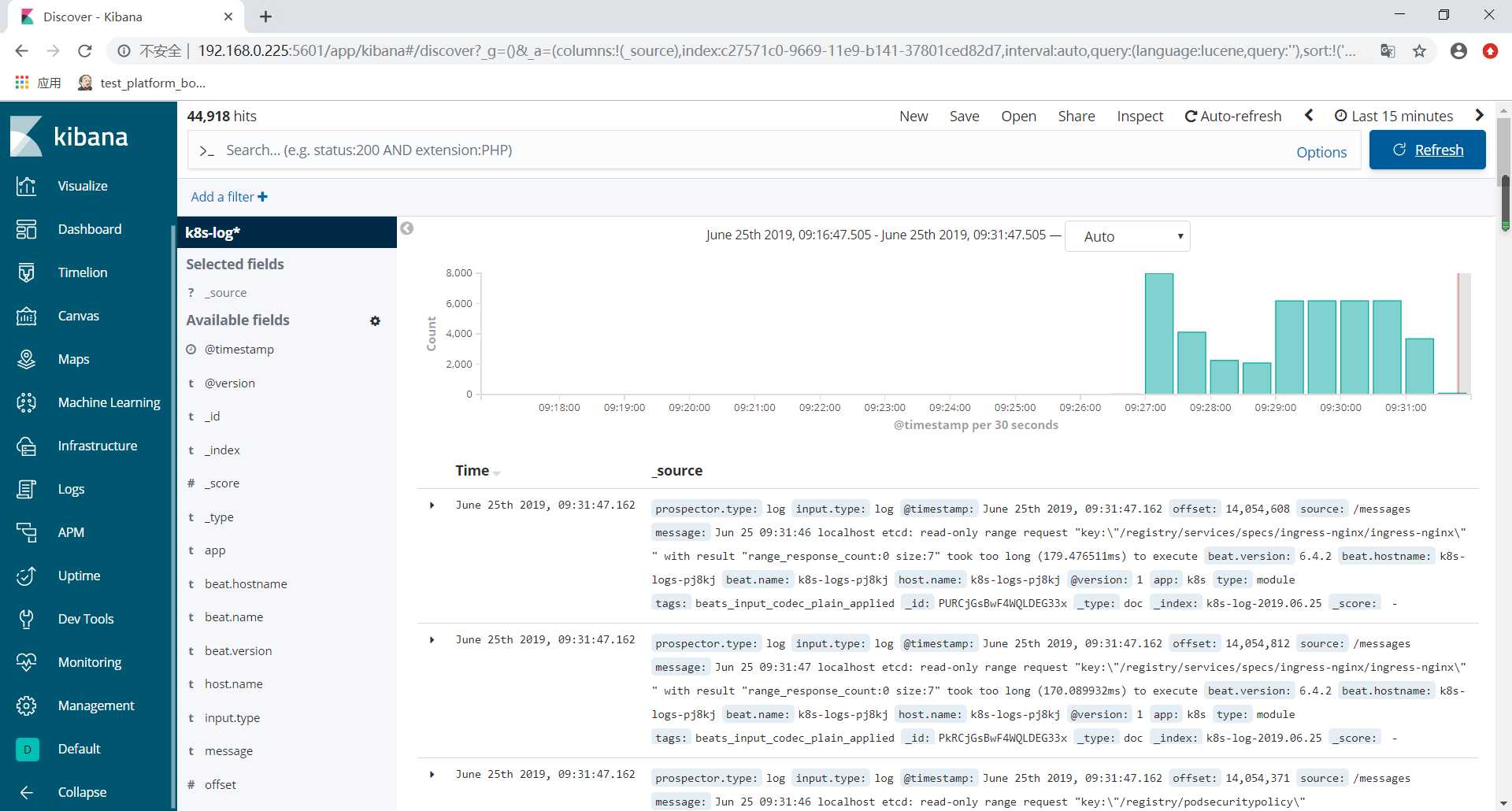Image resolution: width=1512 pixels, height=811 pixels.
Task: Open the Maps sidebar icon
Action: point(26,359)
